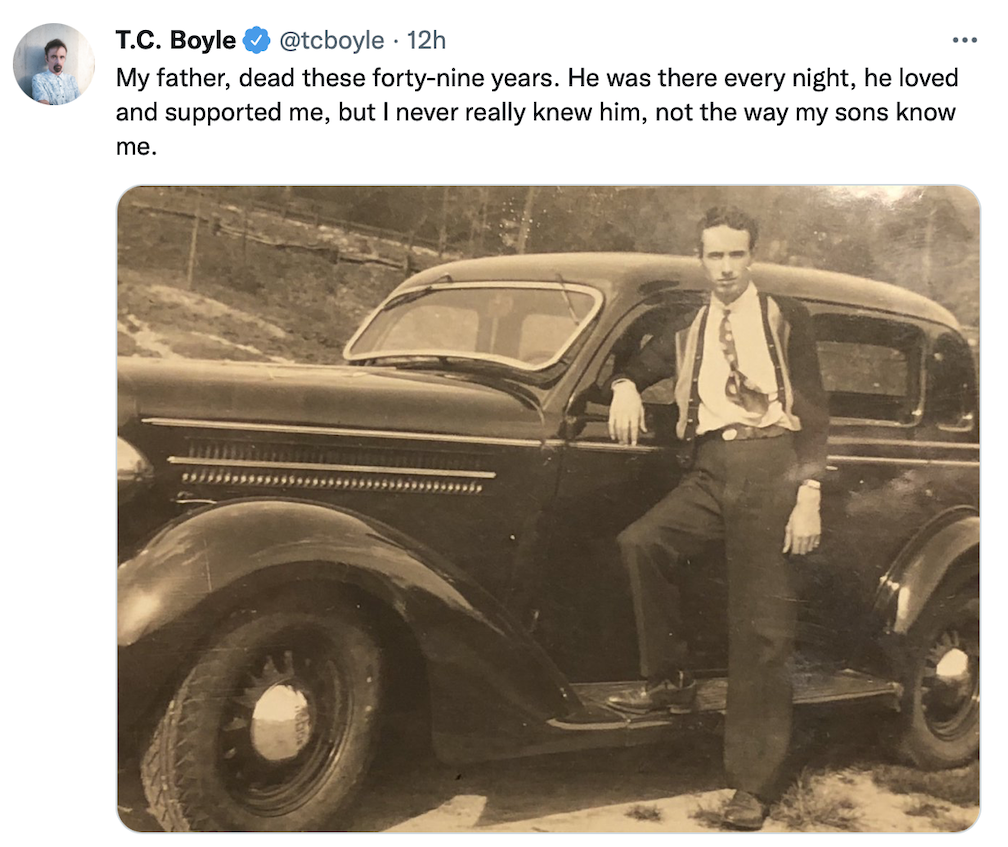Open the tweet via its 12h timestamp
The height and width of the screenshot is (847, 1008).
click(428, 41)
